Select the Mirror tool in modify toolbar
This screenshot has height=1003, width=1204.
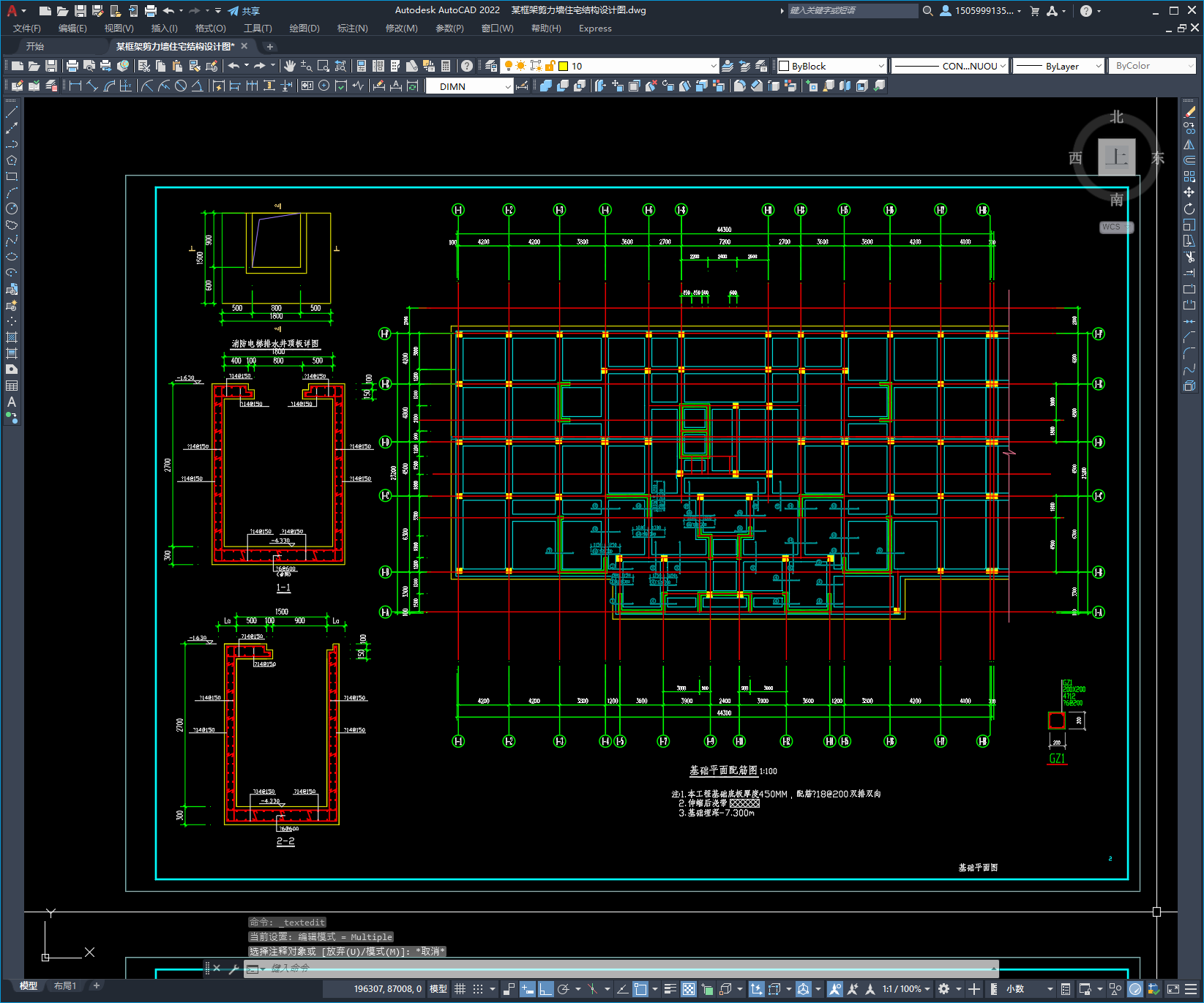click(1189, 144)
